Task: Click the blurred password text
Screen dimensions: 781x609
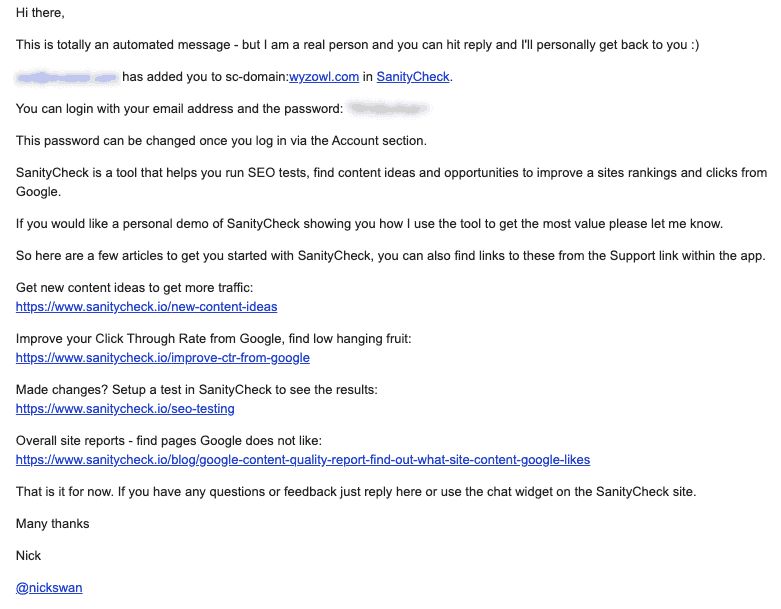Action: pos(388,108)
